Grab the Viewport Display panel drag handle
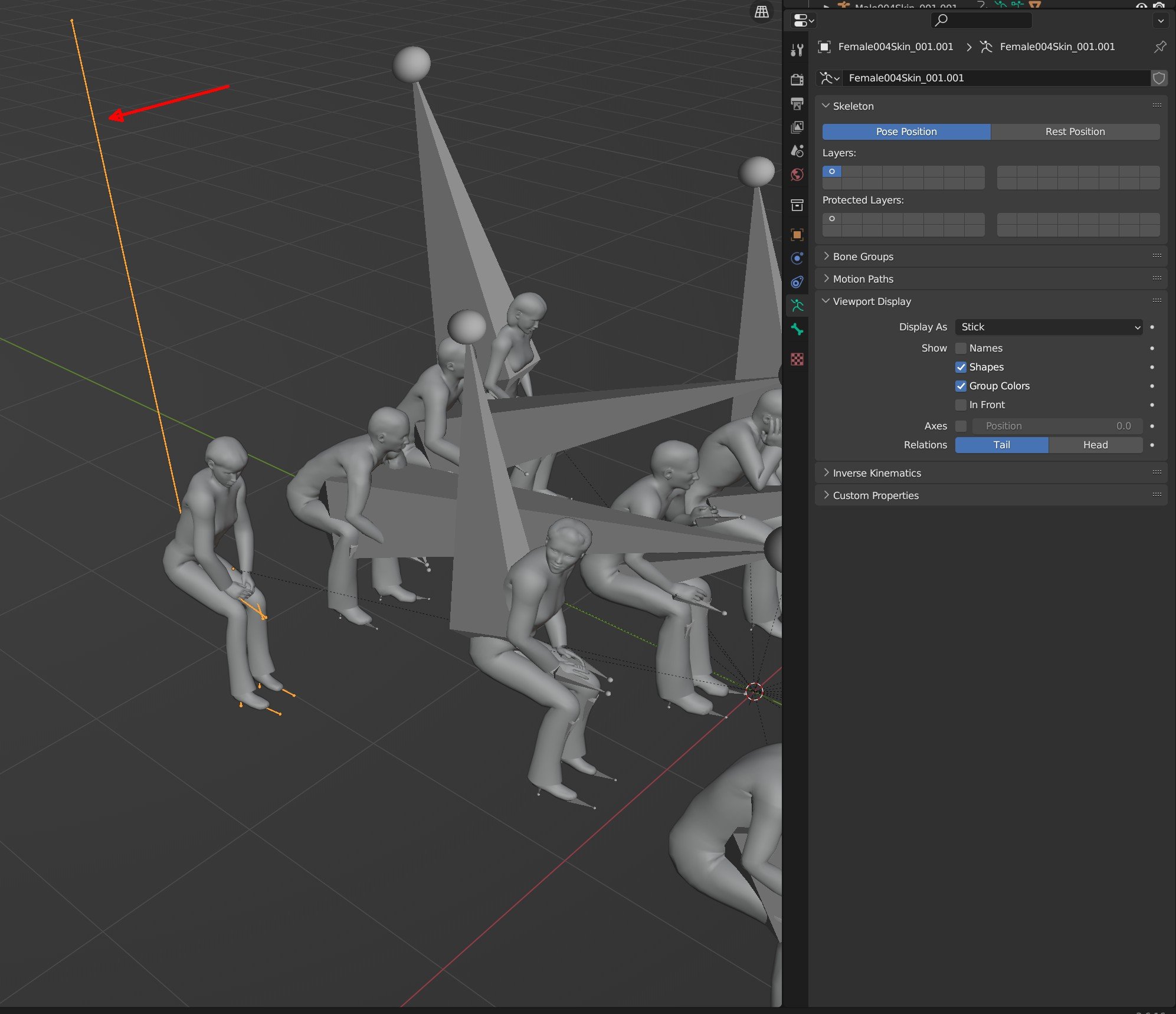1176x1014 pixels. (1157, 301)
